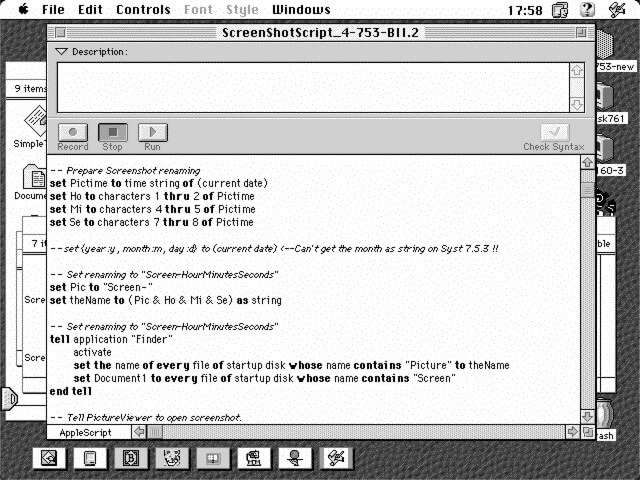Screen dimensions: 640x480
Task: Click the first icon in the bottom launcher strip
Action: pyautogui.click(x=48, y=458)
